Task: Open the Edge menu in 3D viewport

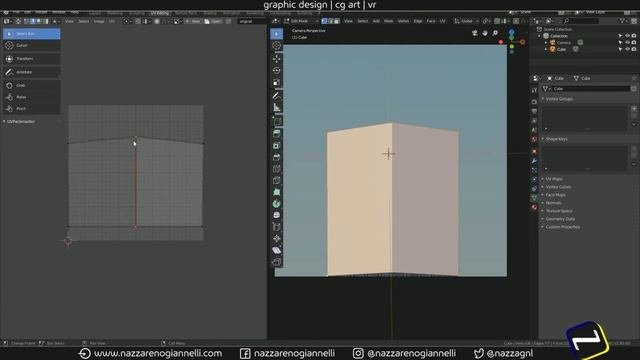Action: click(x=418, y=21)
